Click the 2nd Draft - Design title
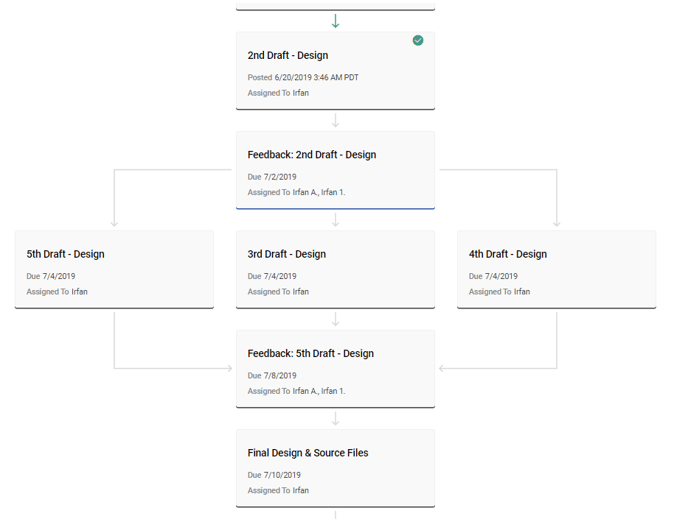 [288, 55]
